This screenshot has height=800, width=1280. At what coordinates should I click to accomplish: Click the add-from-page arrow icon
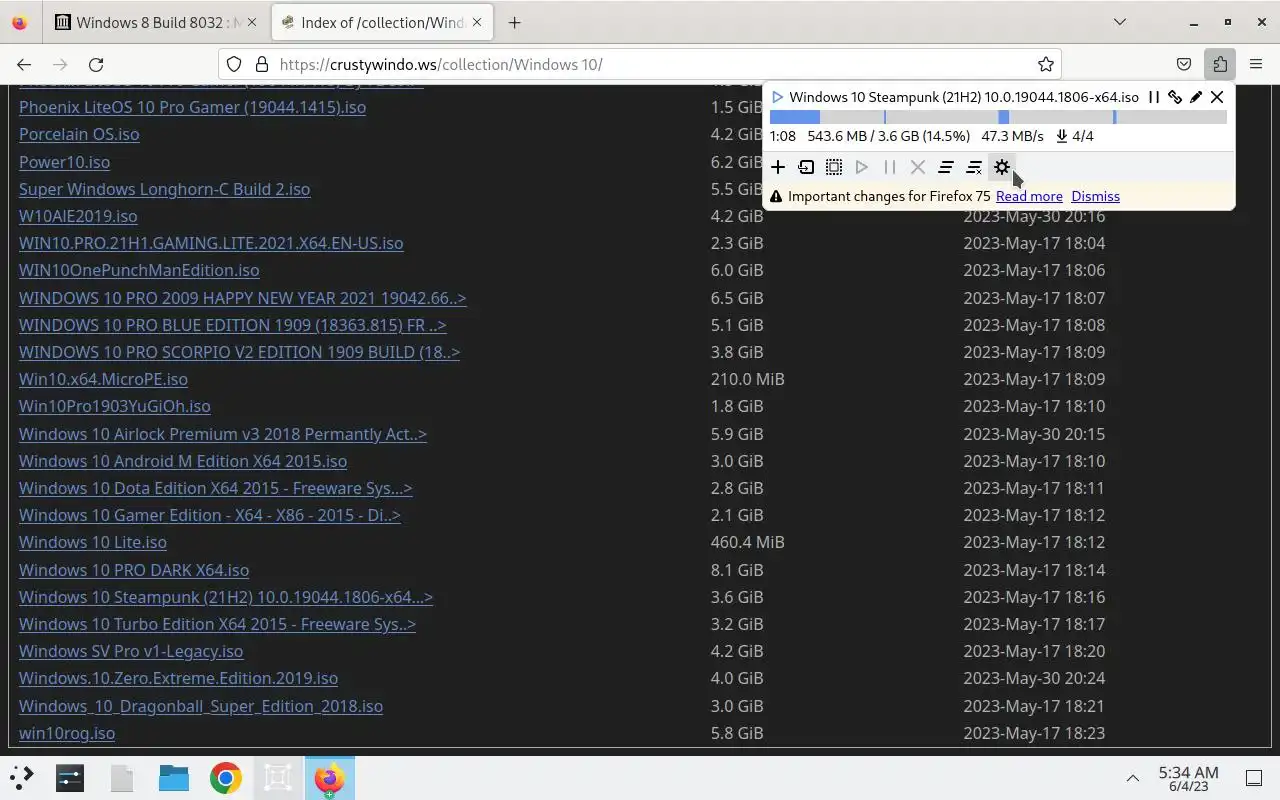806,167
